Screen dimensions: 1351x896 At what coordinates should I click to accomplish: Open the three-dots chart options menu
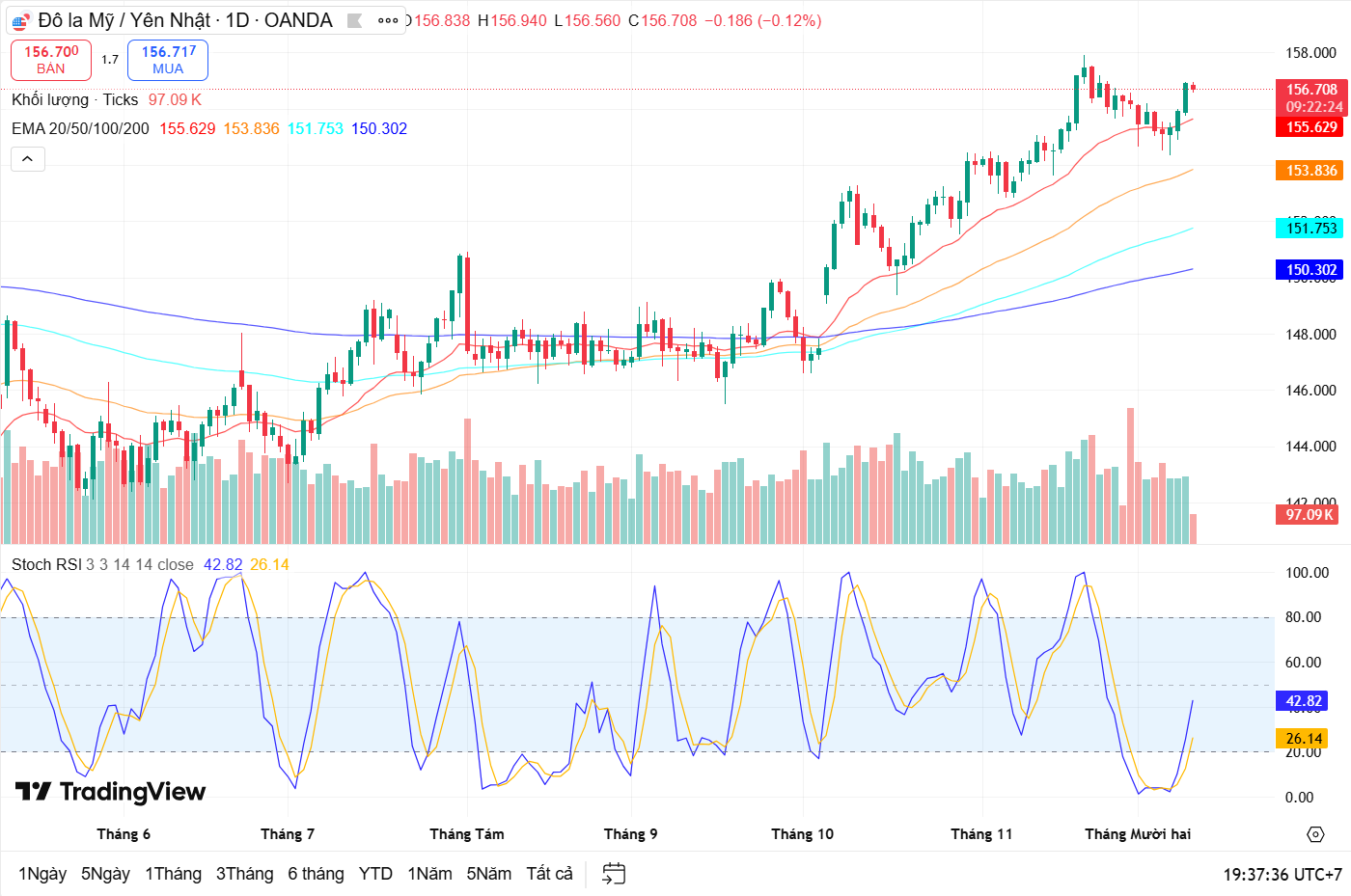[389, 20]
